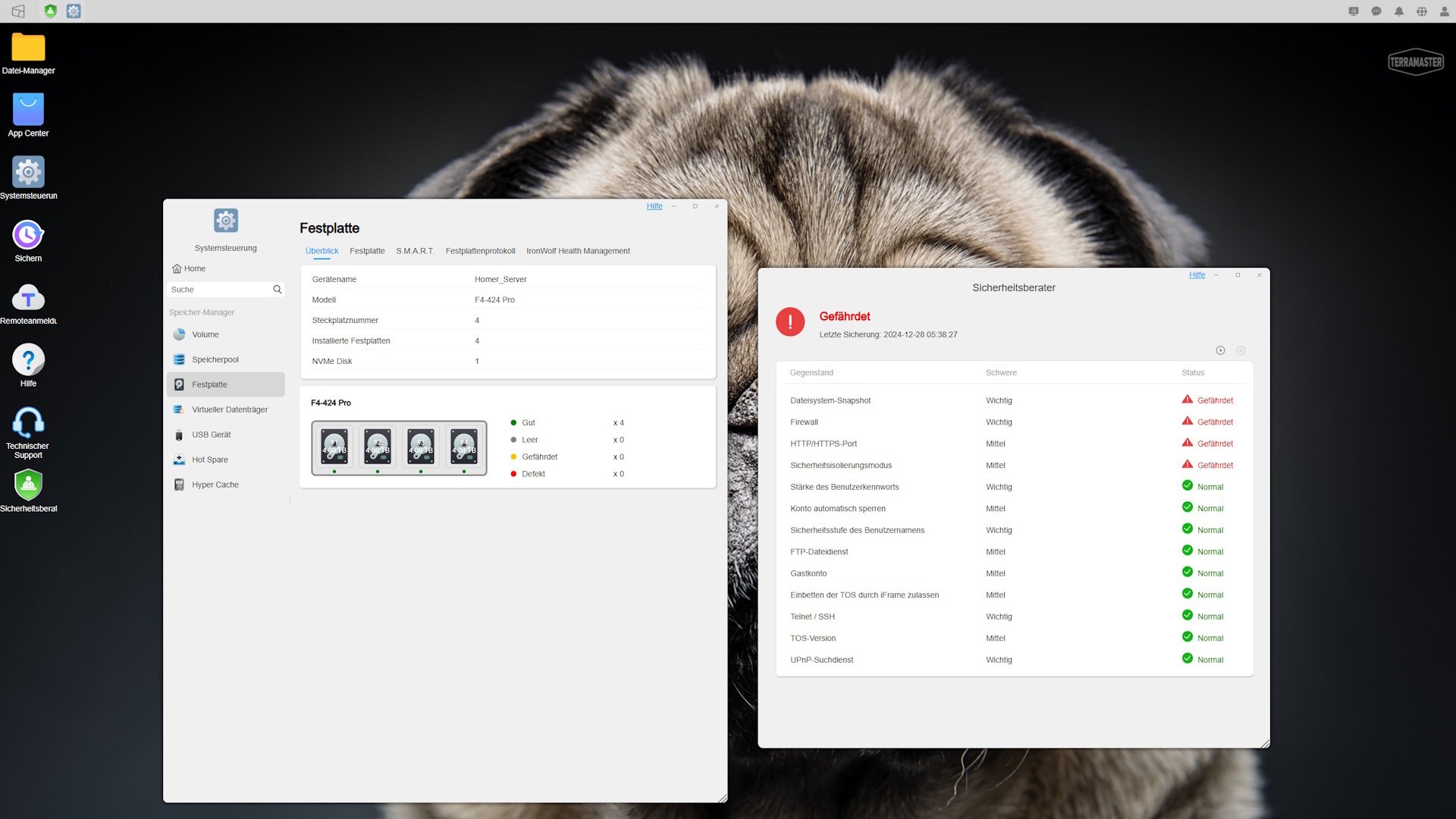Start security scan with the play icon

1220,350
